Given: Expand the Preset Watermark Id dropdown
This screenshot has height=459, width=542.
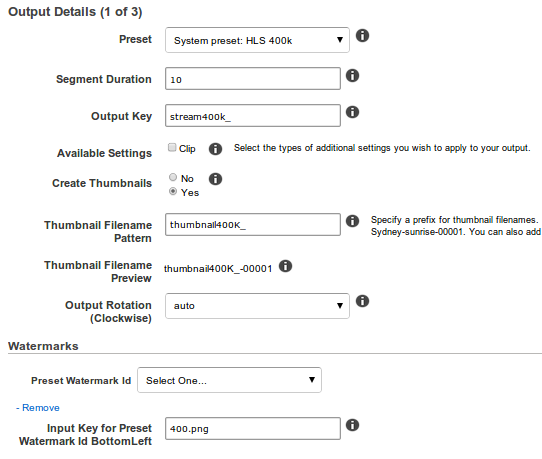Looking at the screenshot, I should [x=229, y=380].
